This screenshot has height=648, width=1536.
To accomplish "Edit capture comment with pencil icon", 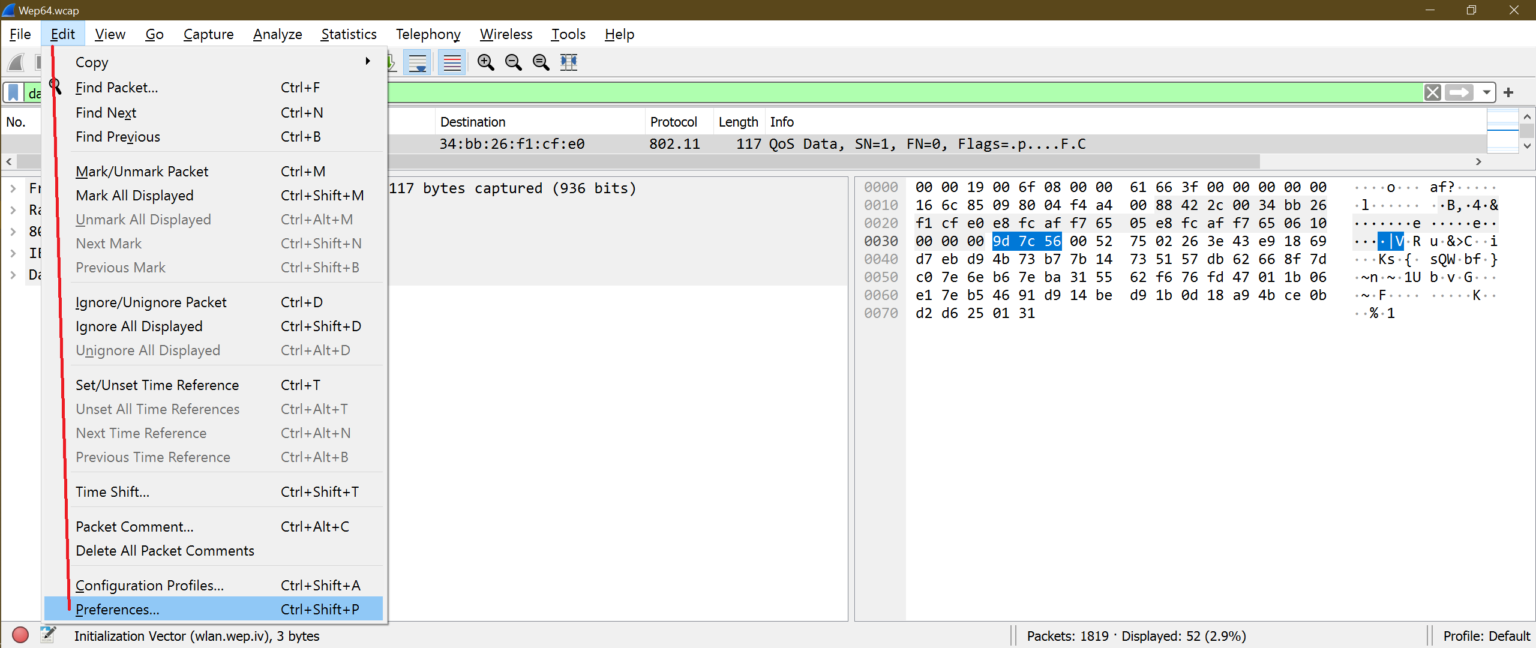I will click(47, 635).
